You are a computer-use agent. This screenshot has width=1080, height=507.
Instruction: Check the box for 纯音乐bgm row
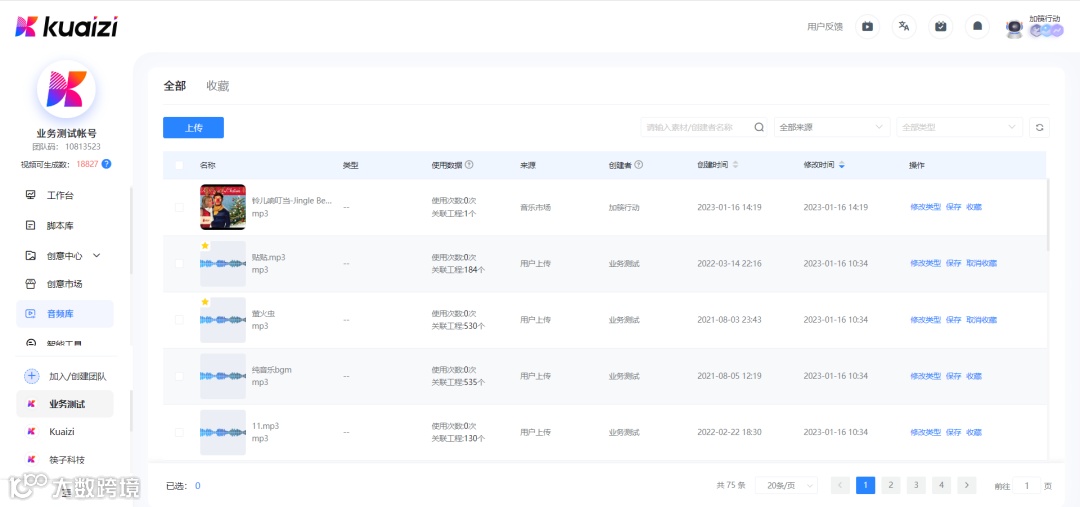click(179, 376)
